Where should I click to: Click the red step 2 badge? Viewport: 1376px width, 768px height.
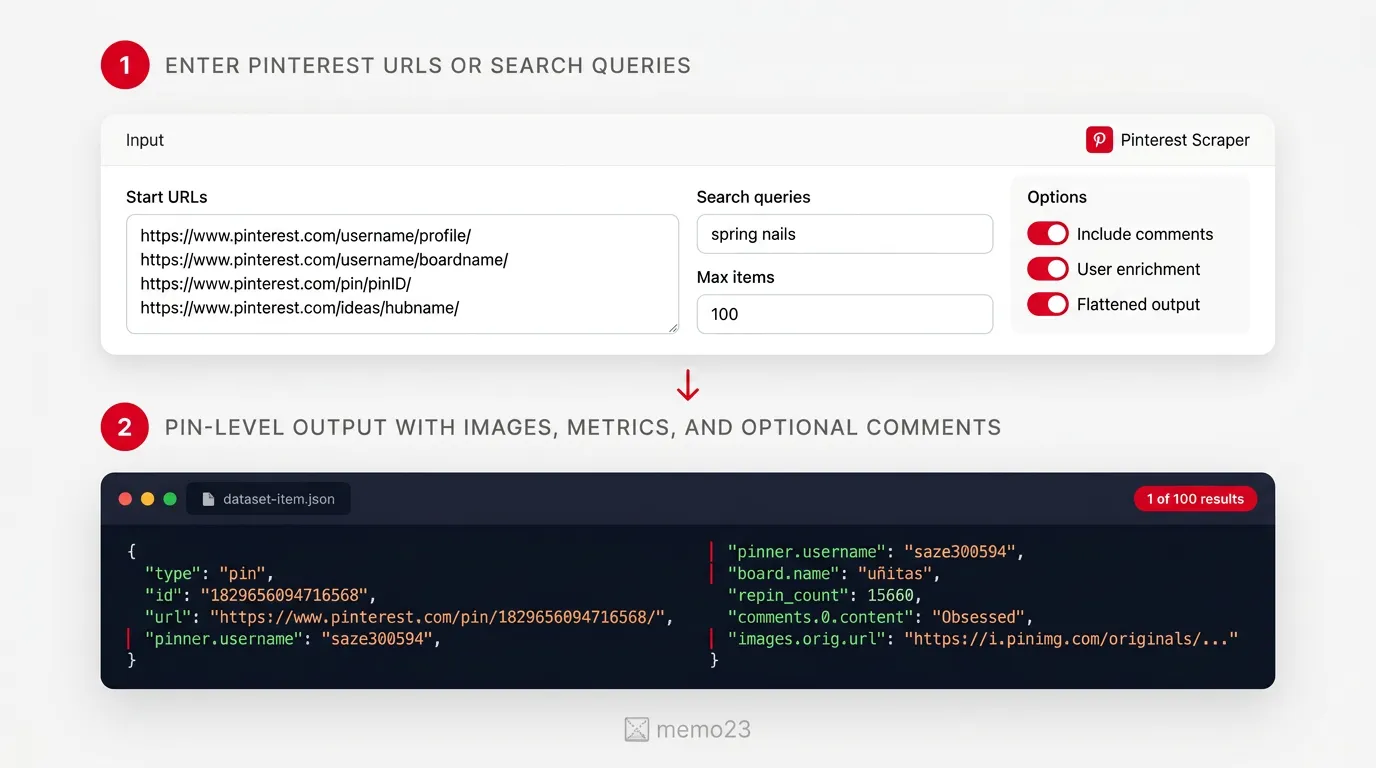[125, 428]
